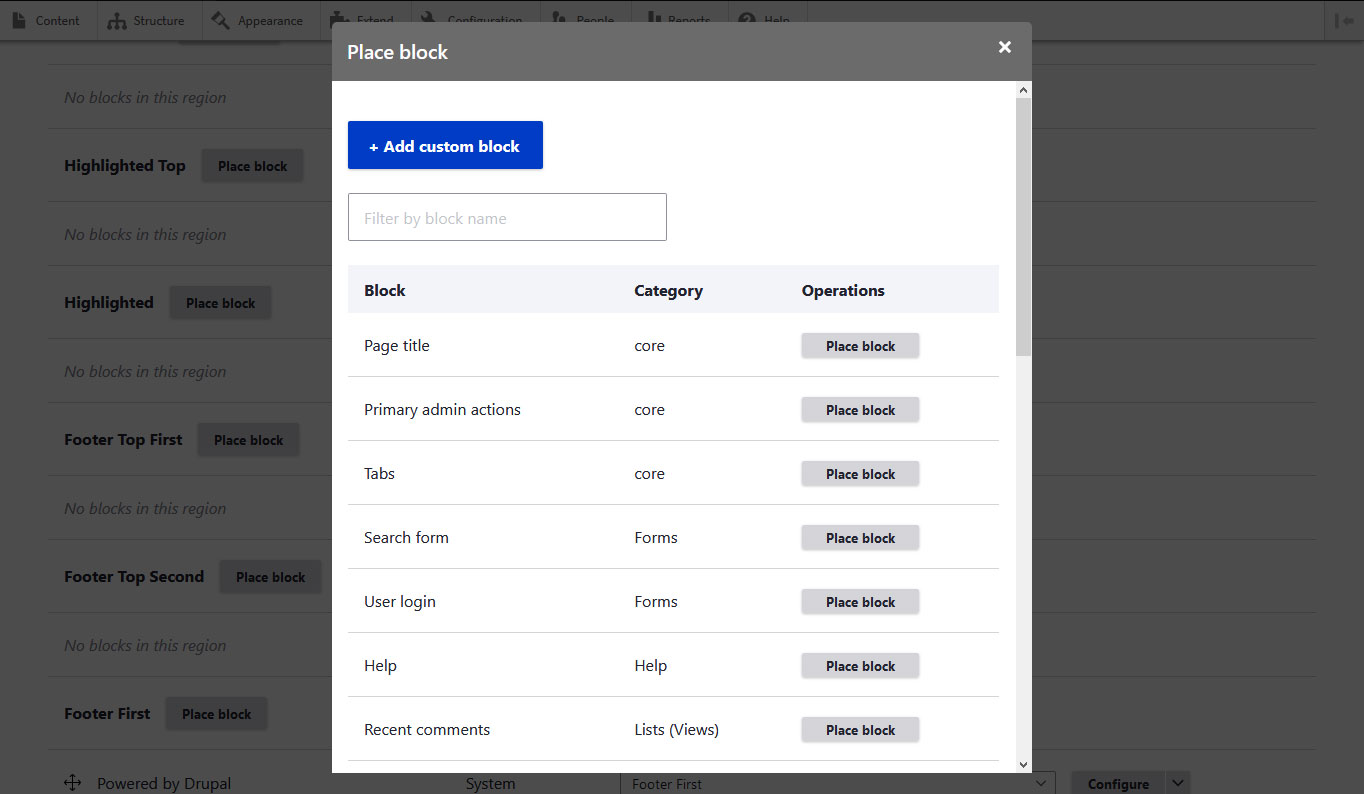1364x794 pixels.
Task: Click the Structure hierarchy icon in toolbar
Action: [117, 21]
